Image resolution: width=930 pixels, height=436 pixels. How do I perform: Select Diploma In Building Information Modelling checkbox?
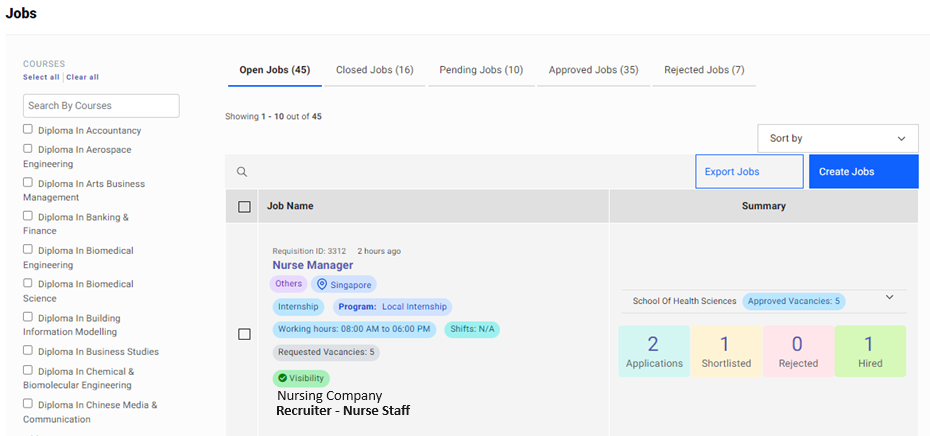pyautogui.click(x=28, y=317)
